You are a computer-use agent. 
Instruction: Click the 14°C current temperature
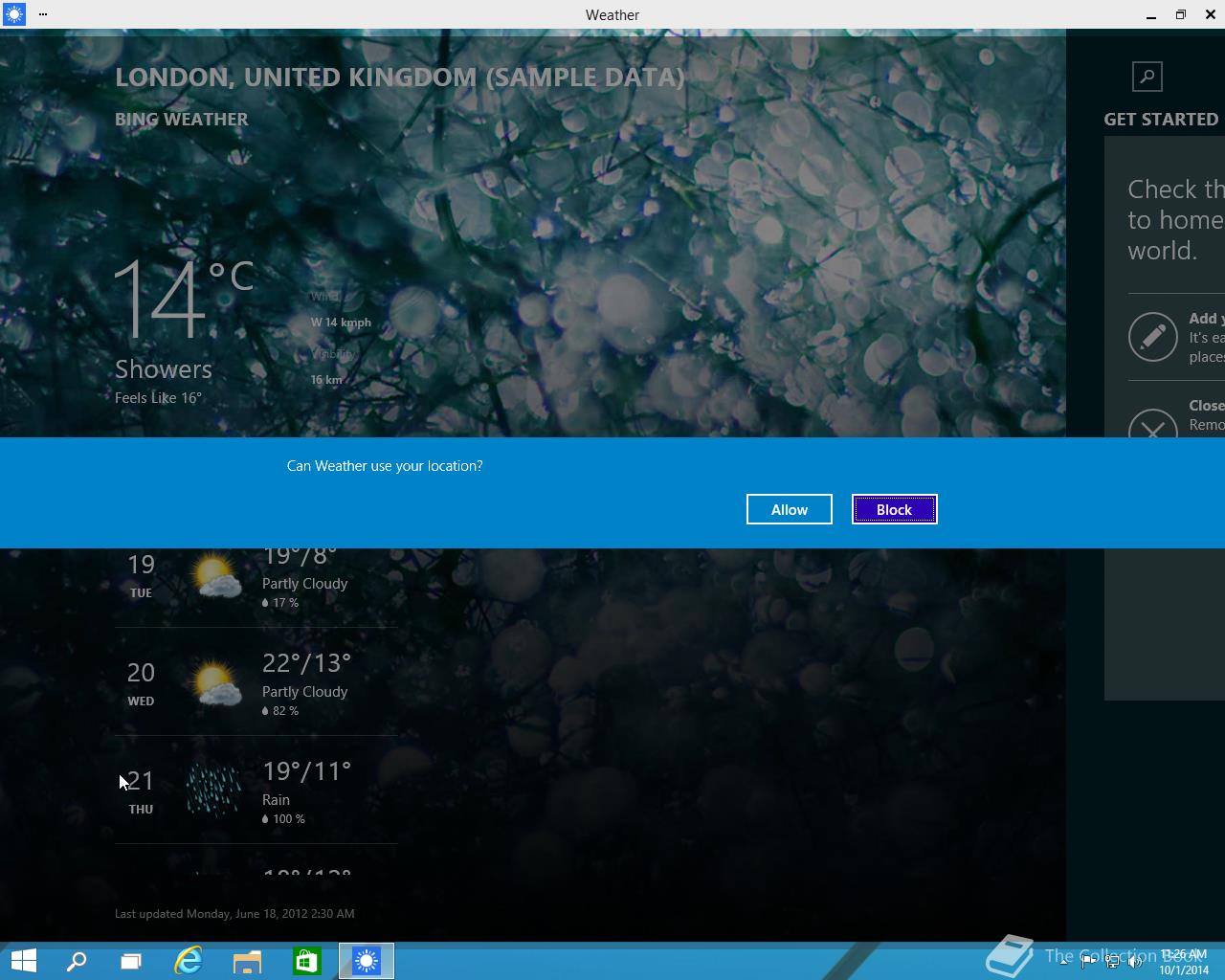coord(184,299)
